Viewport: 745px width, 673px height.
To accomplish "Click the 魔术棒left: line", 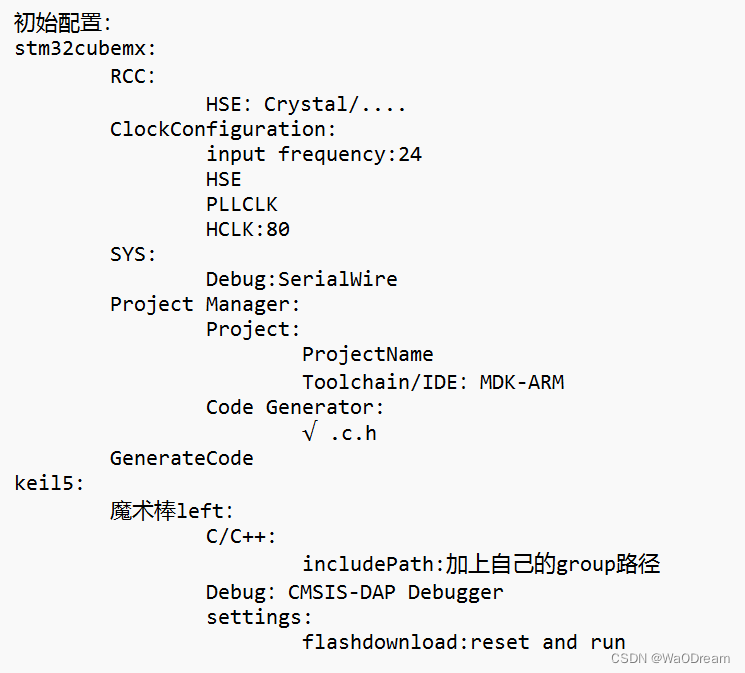I will point(172,511).
